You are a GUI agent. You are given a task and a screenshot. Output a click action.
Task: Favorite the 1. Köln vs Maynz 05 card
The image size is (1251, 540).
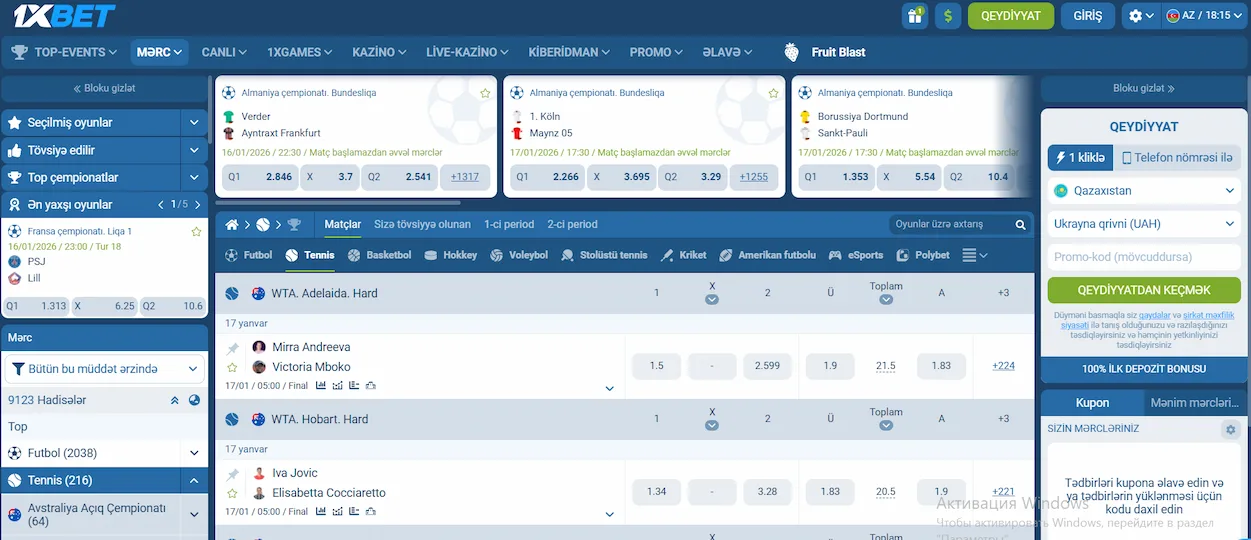[773, 93]
